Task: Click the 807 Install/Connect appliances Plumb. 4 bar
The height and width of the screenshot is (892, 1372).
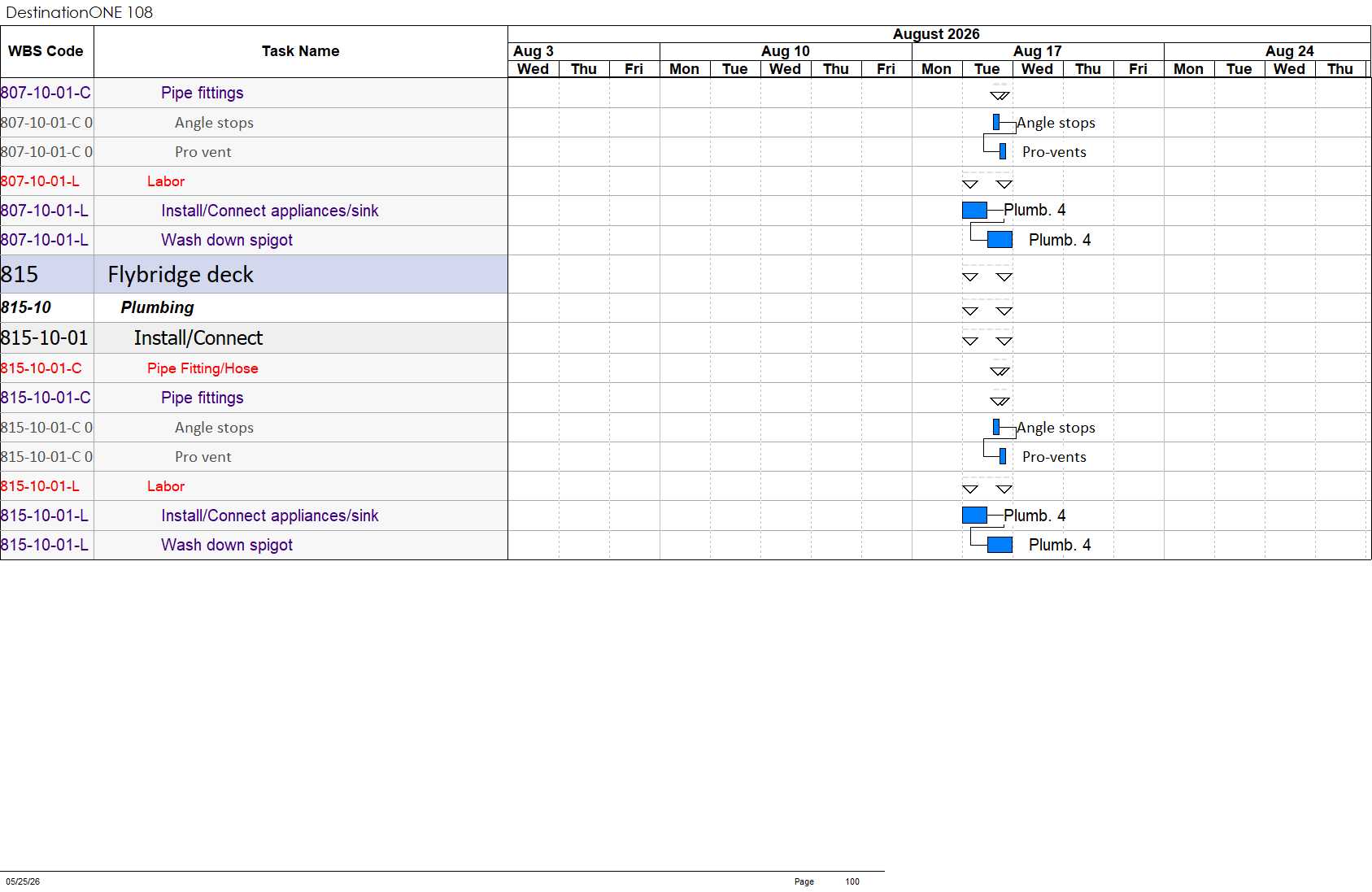Action: click(974, 210)
